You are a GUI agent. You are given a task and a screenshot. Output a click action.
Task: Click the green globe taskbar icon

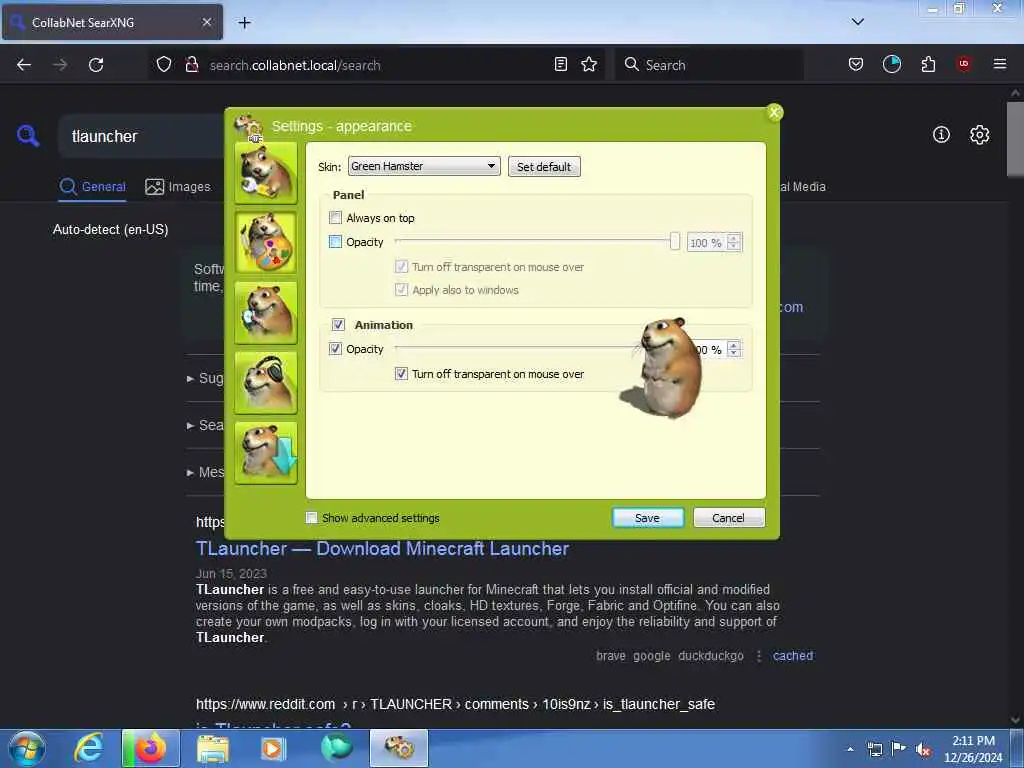pos(336,748)
